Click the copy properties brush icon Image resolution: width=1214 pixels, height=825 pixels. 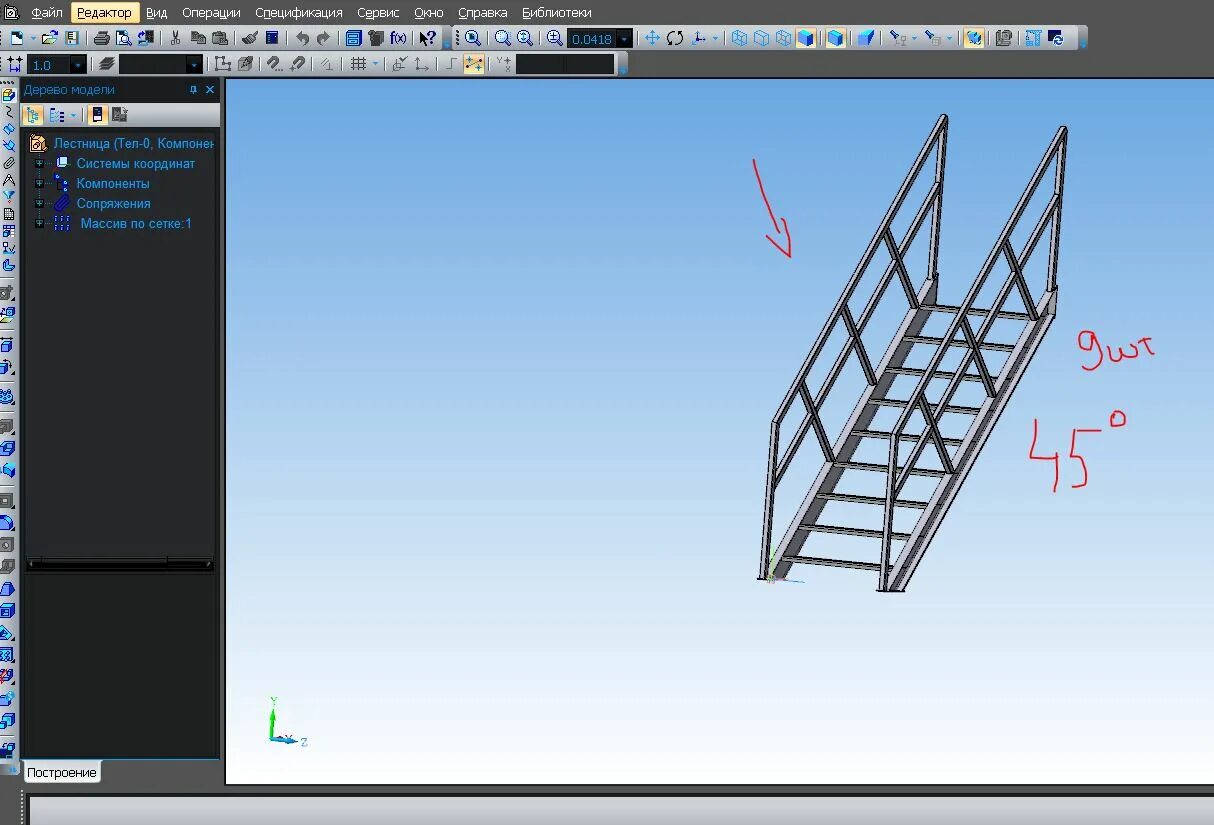249,38
